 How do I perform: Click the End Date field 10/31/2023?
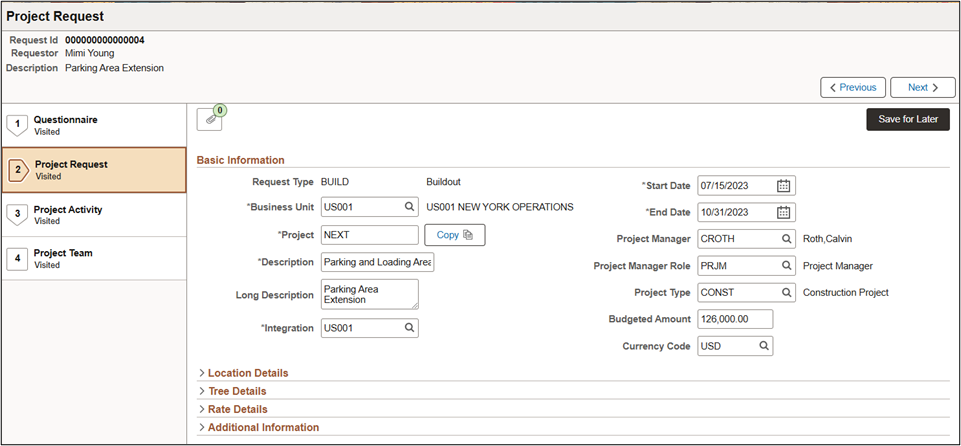[746, 212]
